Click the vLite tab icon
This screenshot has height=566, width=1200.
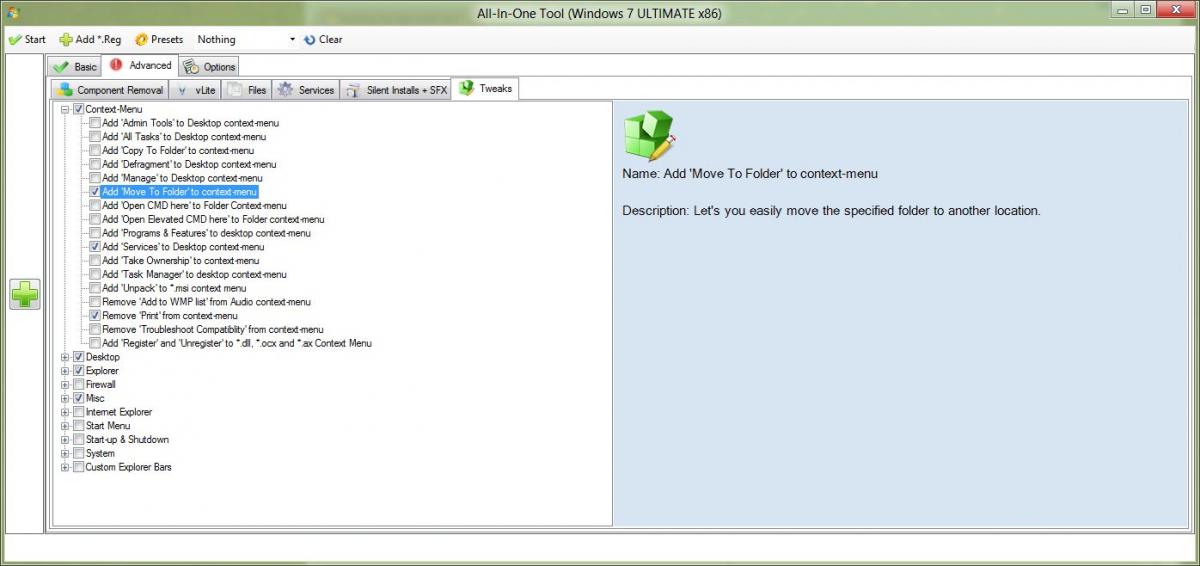tap(183, 90)
